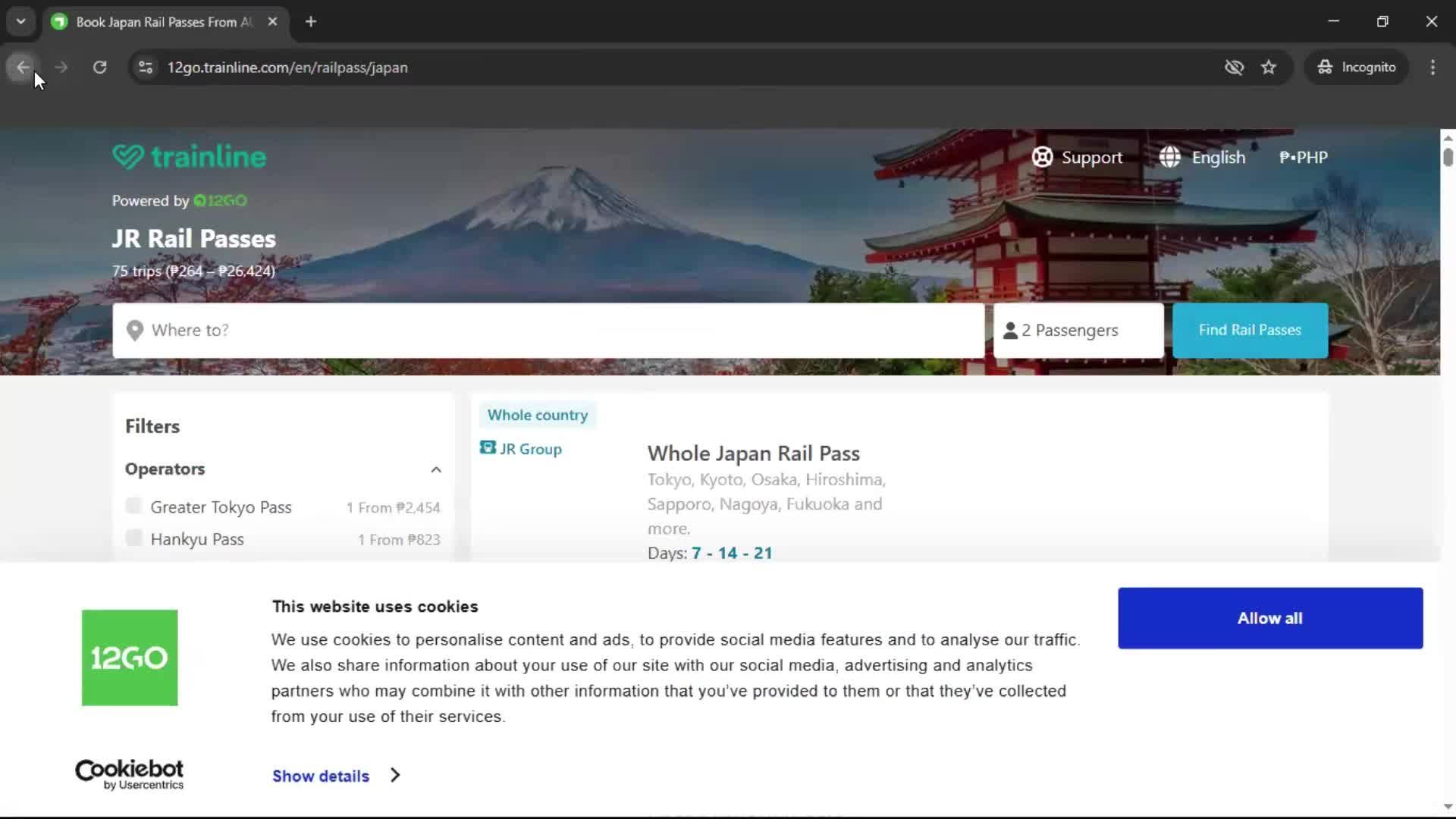The height and width of the screenshot is (819, 1456).
Task: Click the trainline logo
Action: [188, 156]
